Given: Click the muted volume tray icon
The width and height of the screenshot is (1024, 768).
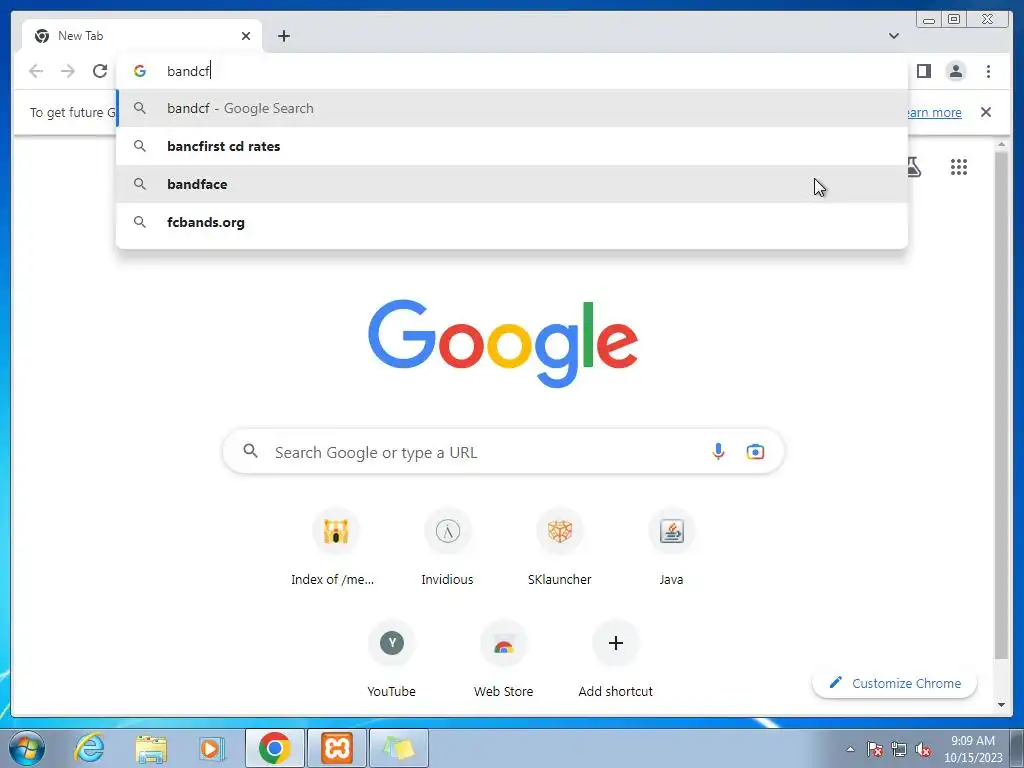Looking at the screenshot, I should [923, 749].
